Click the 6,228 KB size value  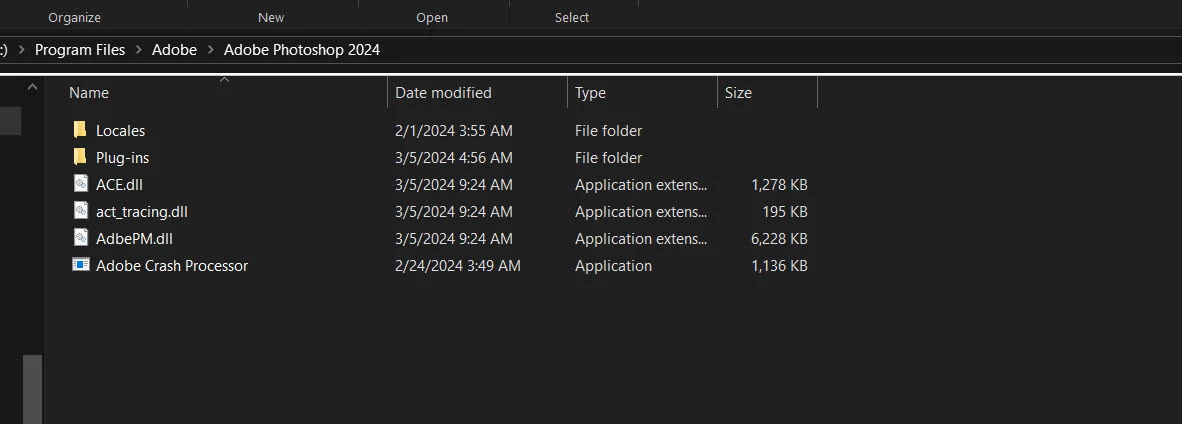tap(779, 239)
